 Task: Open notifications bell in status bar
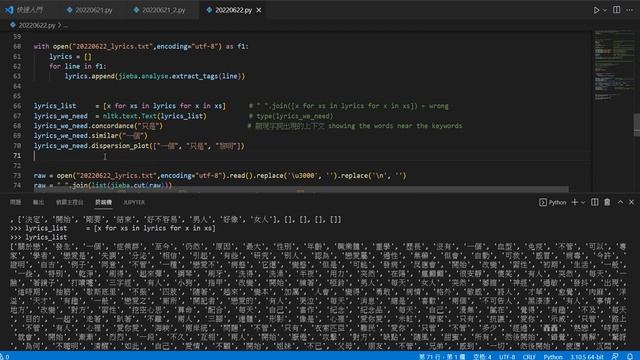click(x=630, y=356)
